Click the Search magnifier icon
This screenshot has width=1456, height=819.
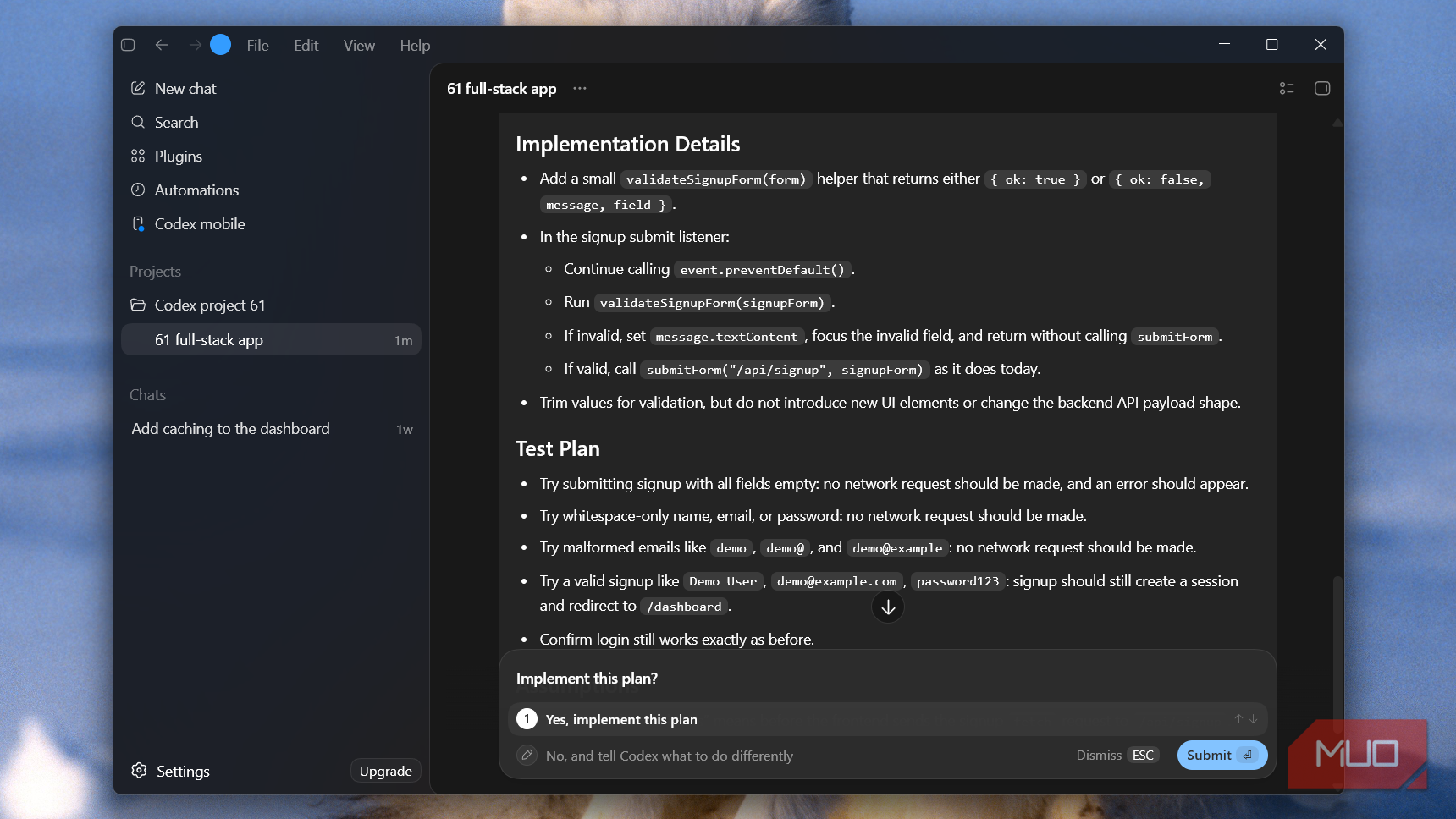click(x=138, y=122)
